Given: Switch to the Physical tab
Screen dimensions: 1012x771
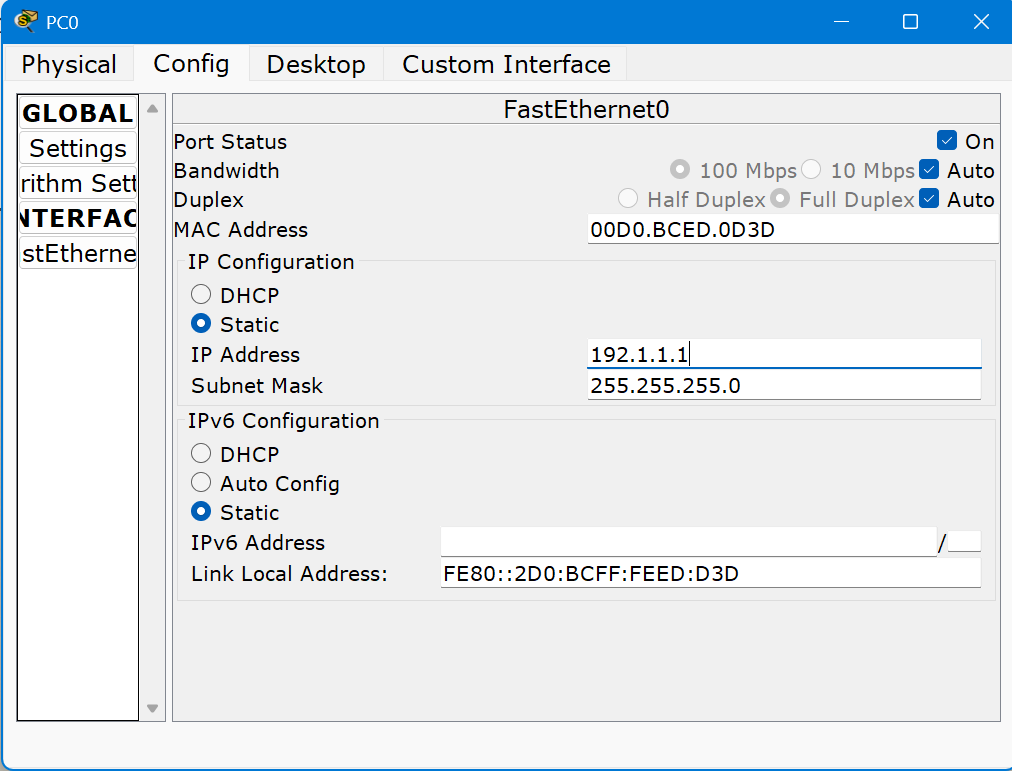Looking at the screenshot, I should 69,65.
